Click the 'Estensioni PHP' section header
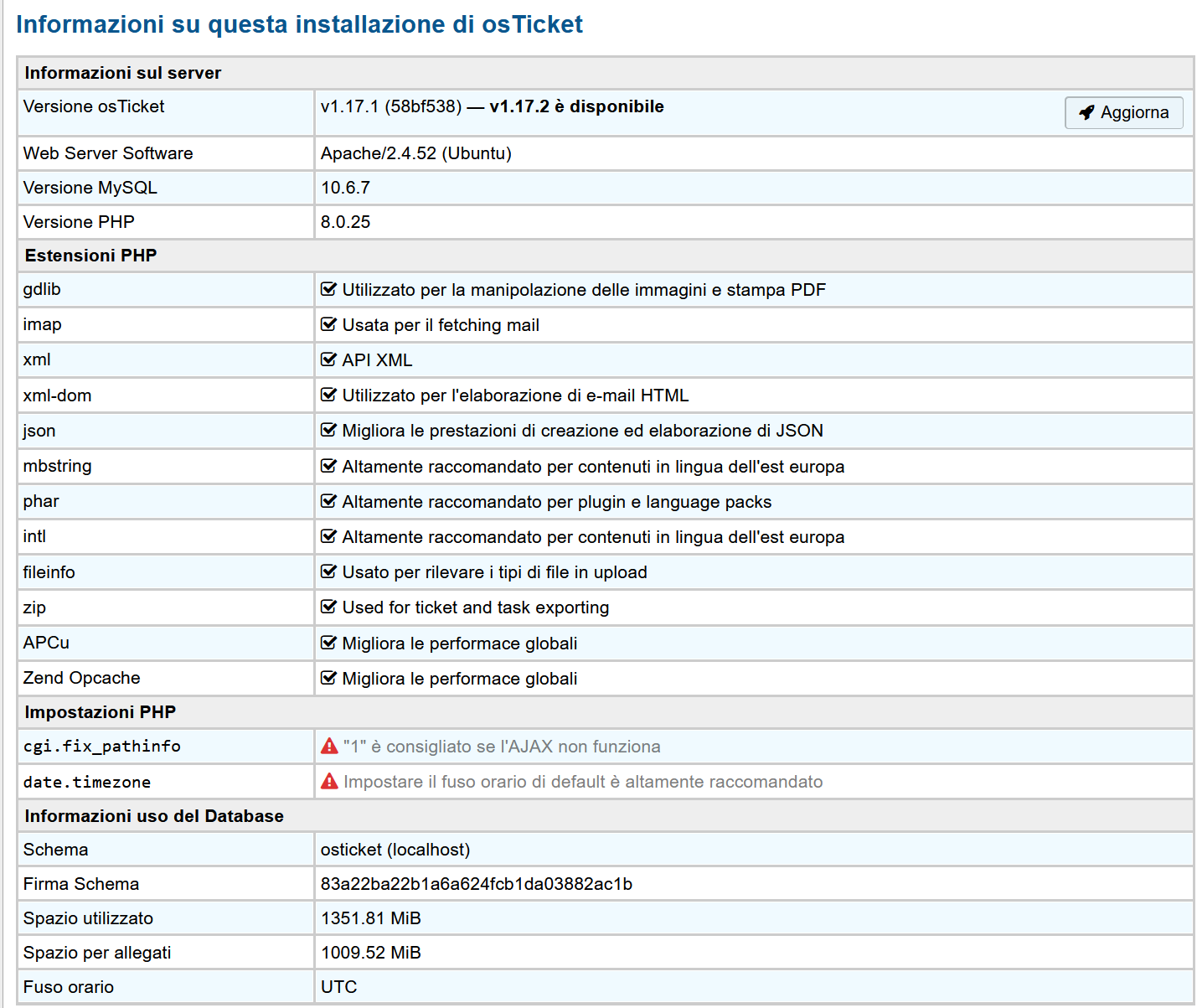Screen dimensions: 1197x1008 click(90, 256)
